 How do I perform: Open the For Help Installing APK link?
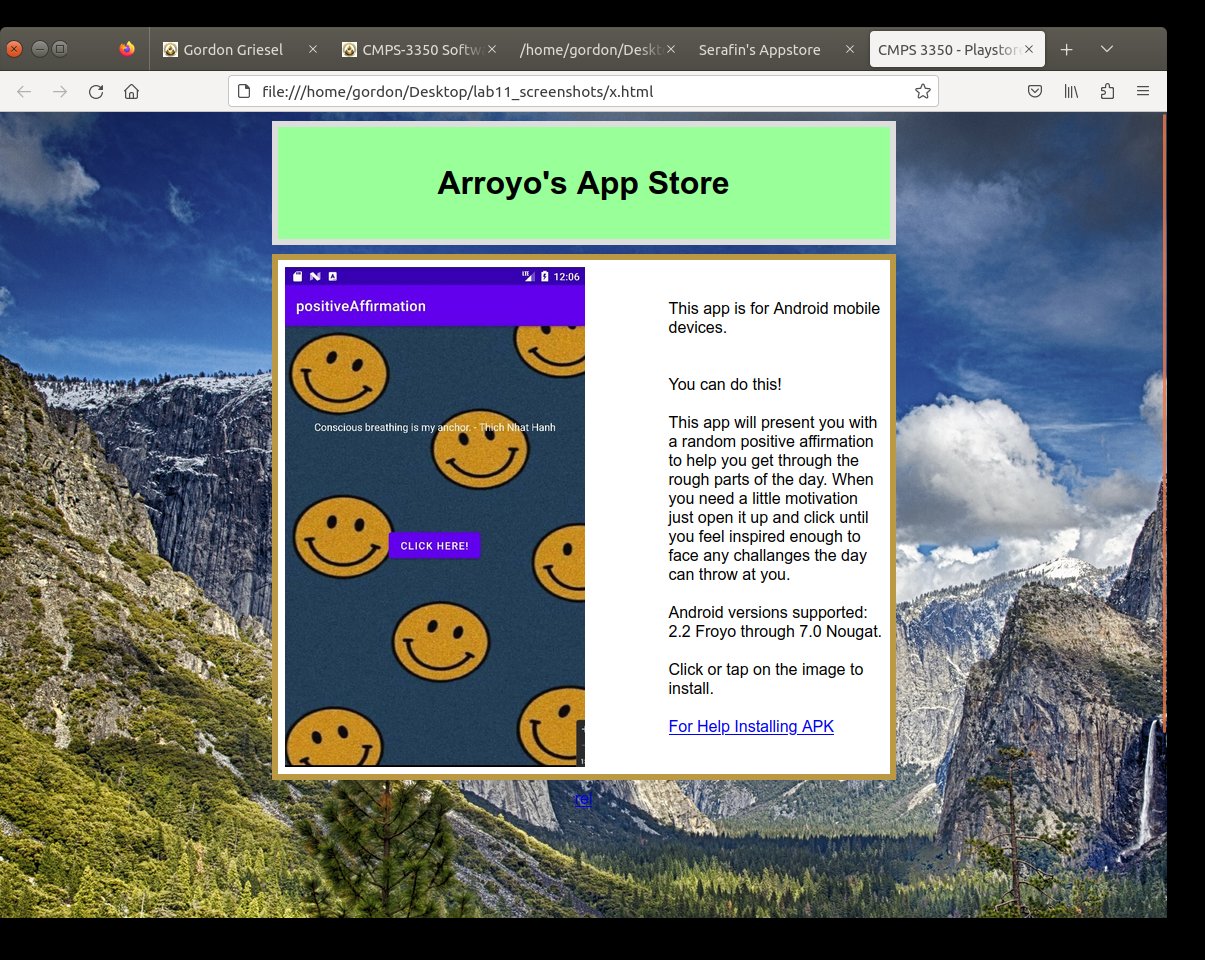pos(751,727)
